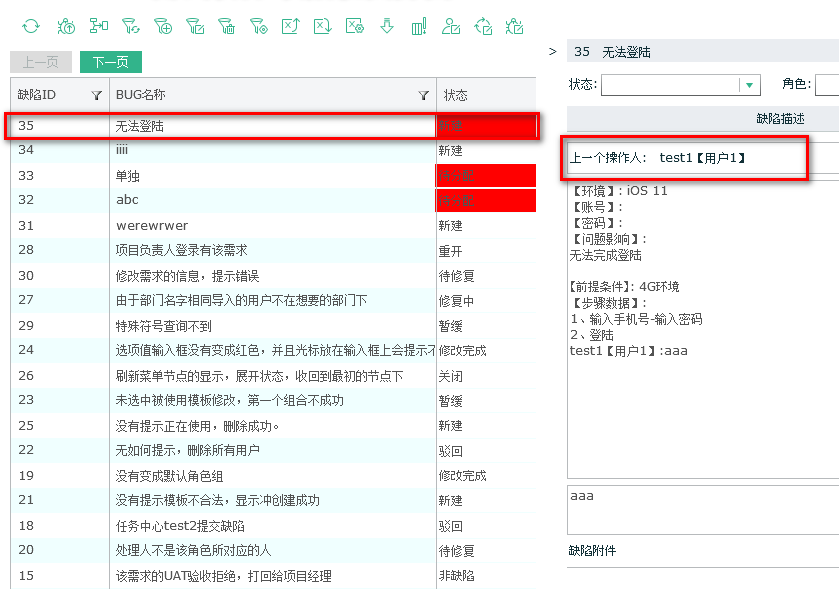The width and height of the screenshot is (839, 589).
Task: Click the comment box containing aaa
Action: (x=703, y=510)
